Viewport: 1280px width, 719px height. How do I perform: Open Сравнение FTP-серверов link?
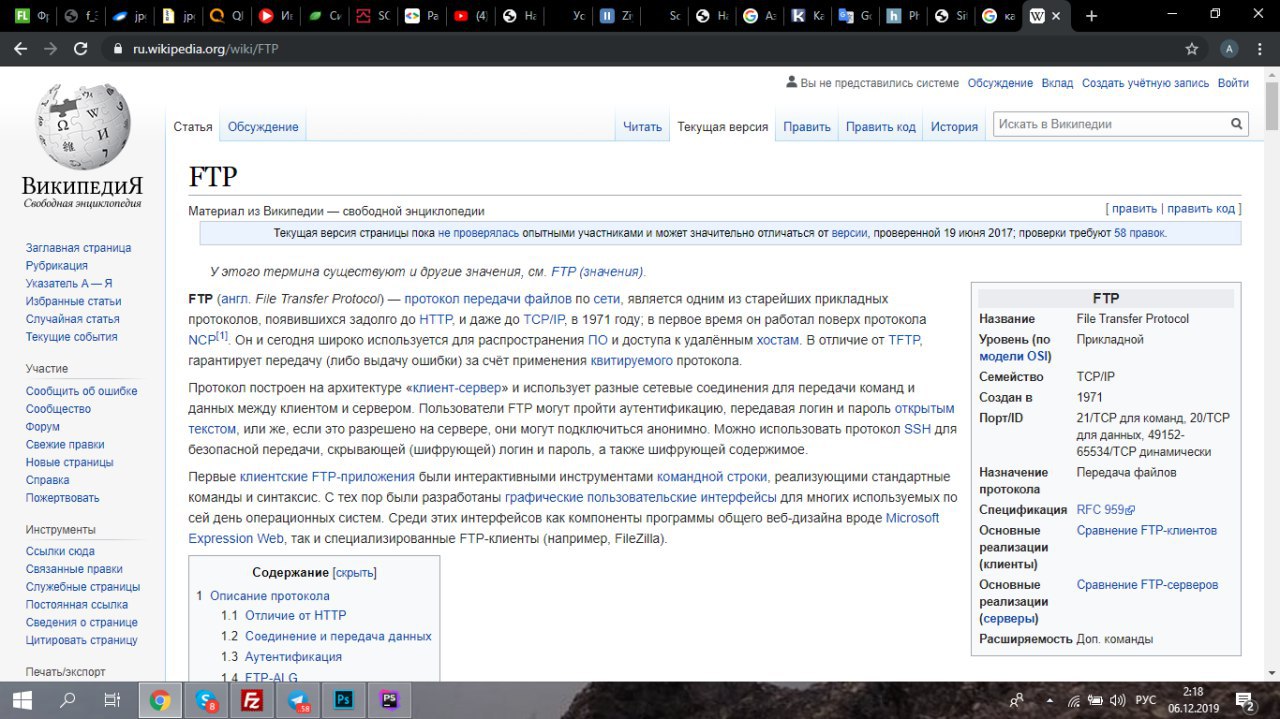[x=1148, y=585]
